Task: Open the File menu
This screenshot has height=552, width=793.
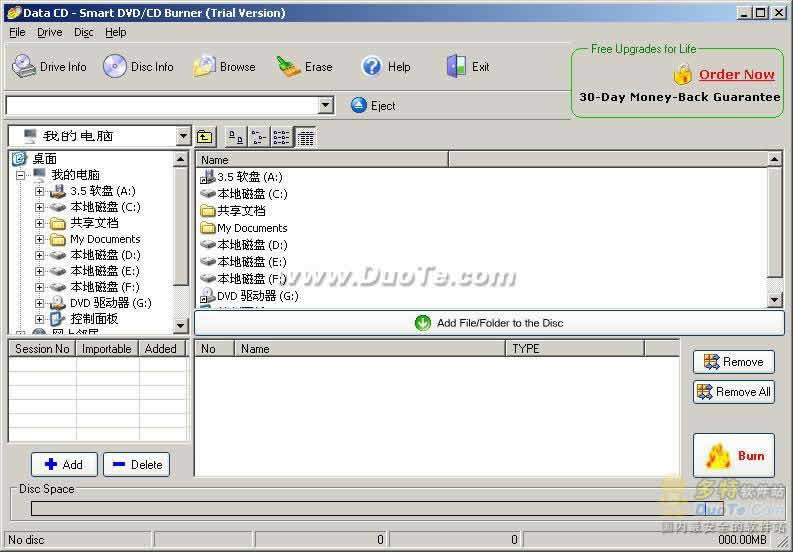Action: 17,32
